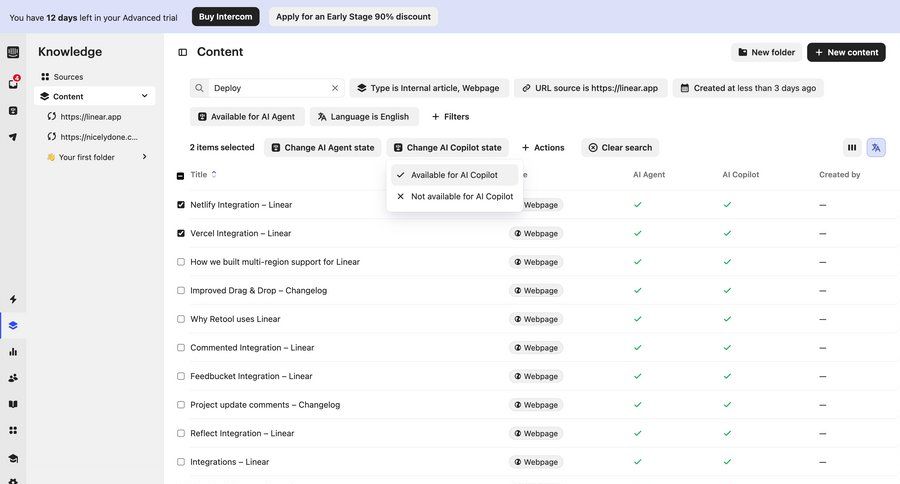Open the apps grid icon in sidebar
The image size is (900, 484).
pos(13,430)
